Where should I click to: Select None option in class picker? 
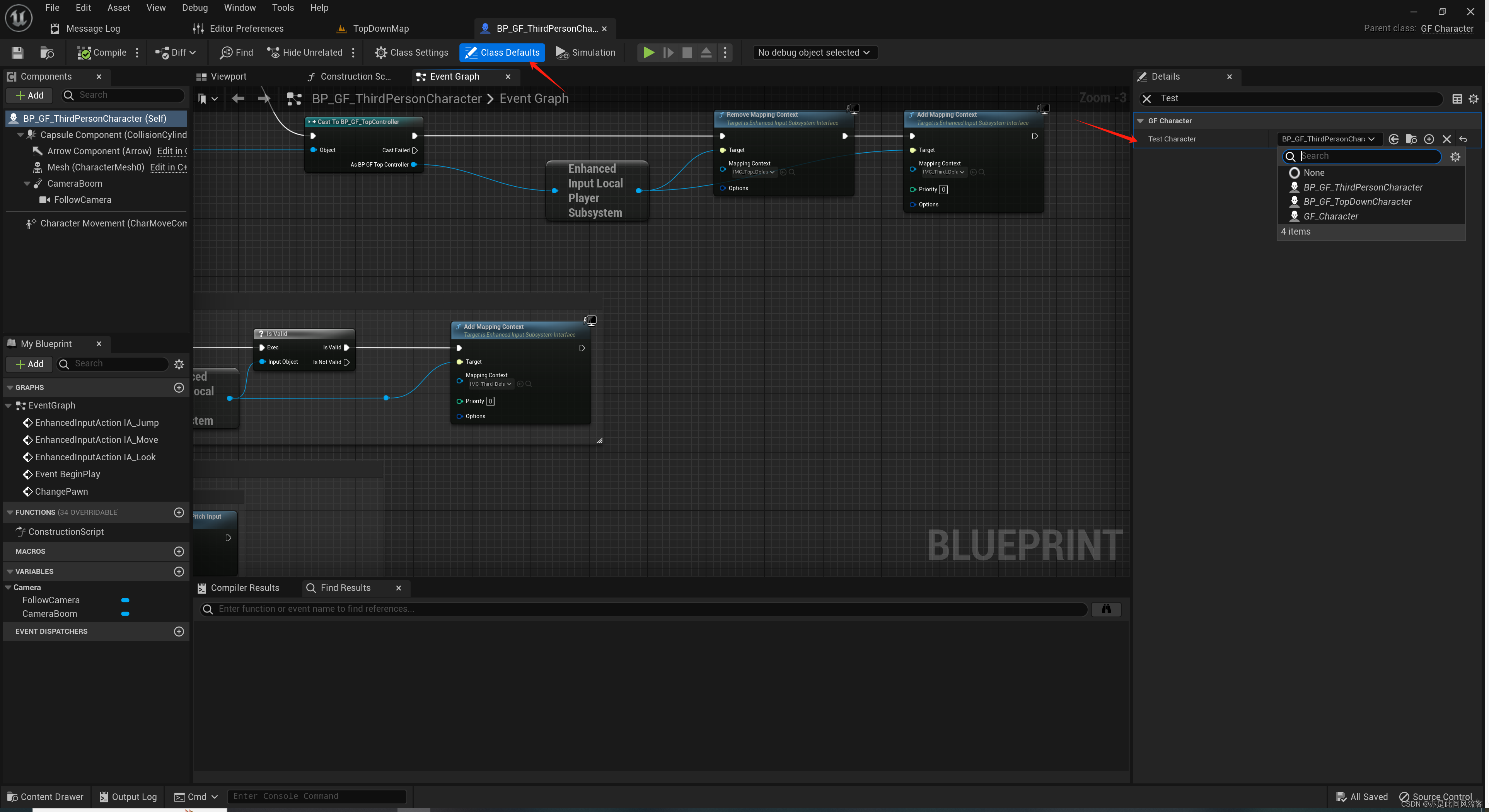point(1313,173)
